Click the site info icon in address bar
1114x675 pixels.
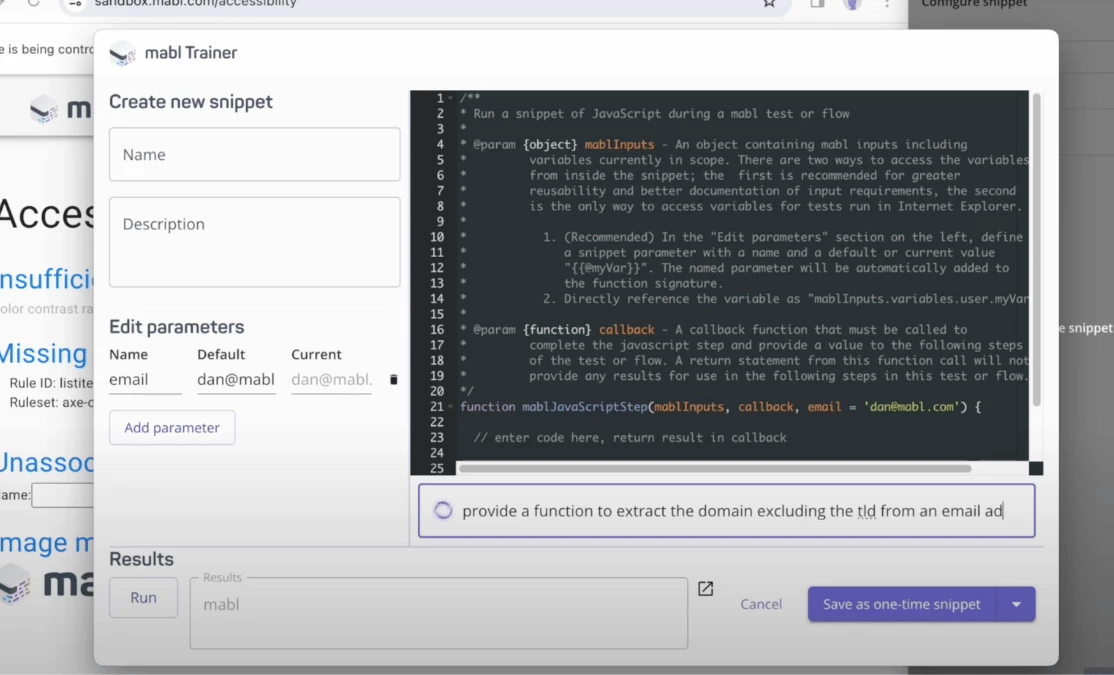tap(75, 3)
